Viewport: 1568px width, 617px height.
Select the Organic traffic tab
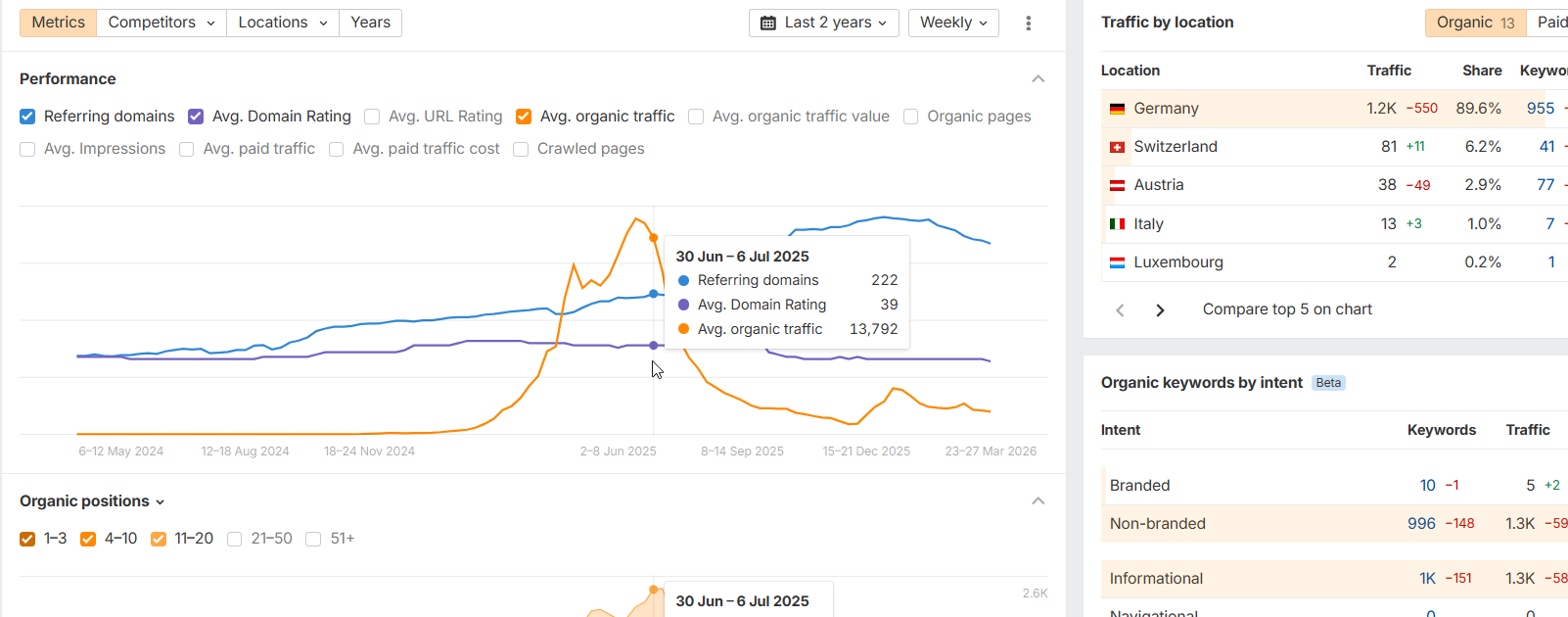1474,23
